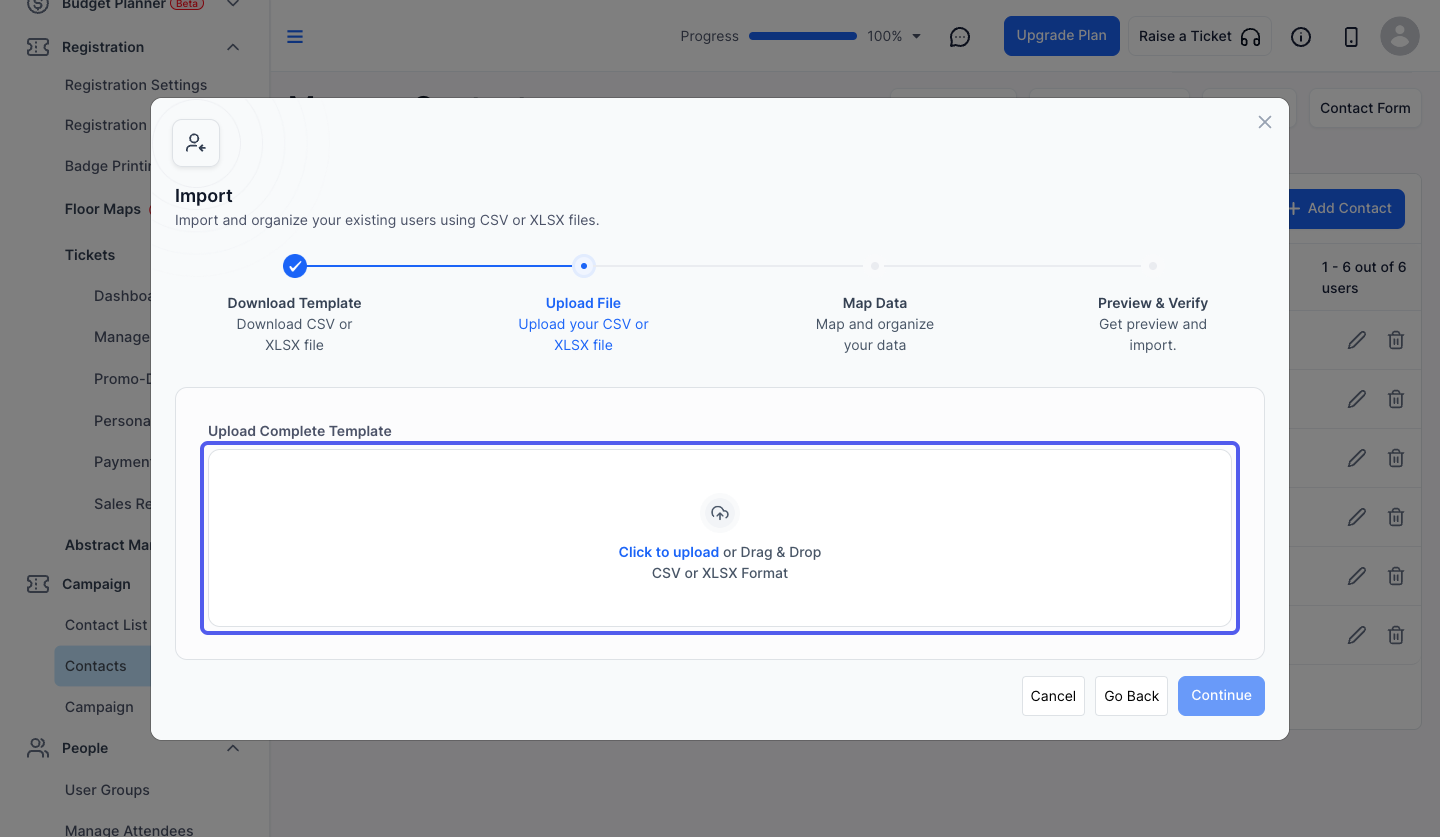Click the import user icon in dialog

coord(196,142)
